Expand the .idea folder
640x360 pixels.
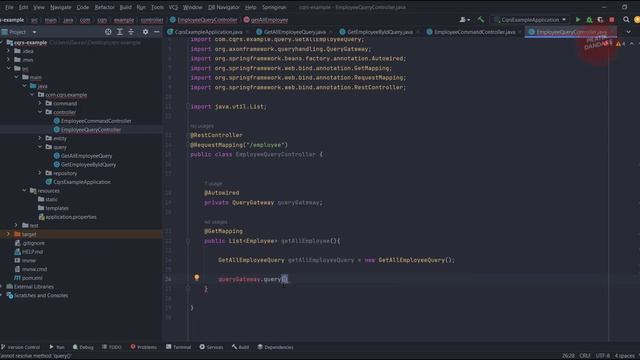pyautogui.click(x=8, y=51)
